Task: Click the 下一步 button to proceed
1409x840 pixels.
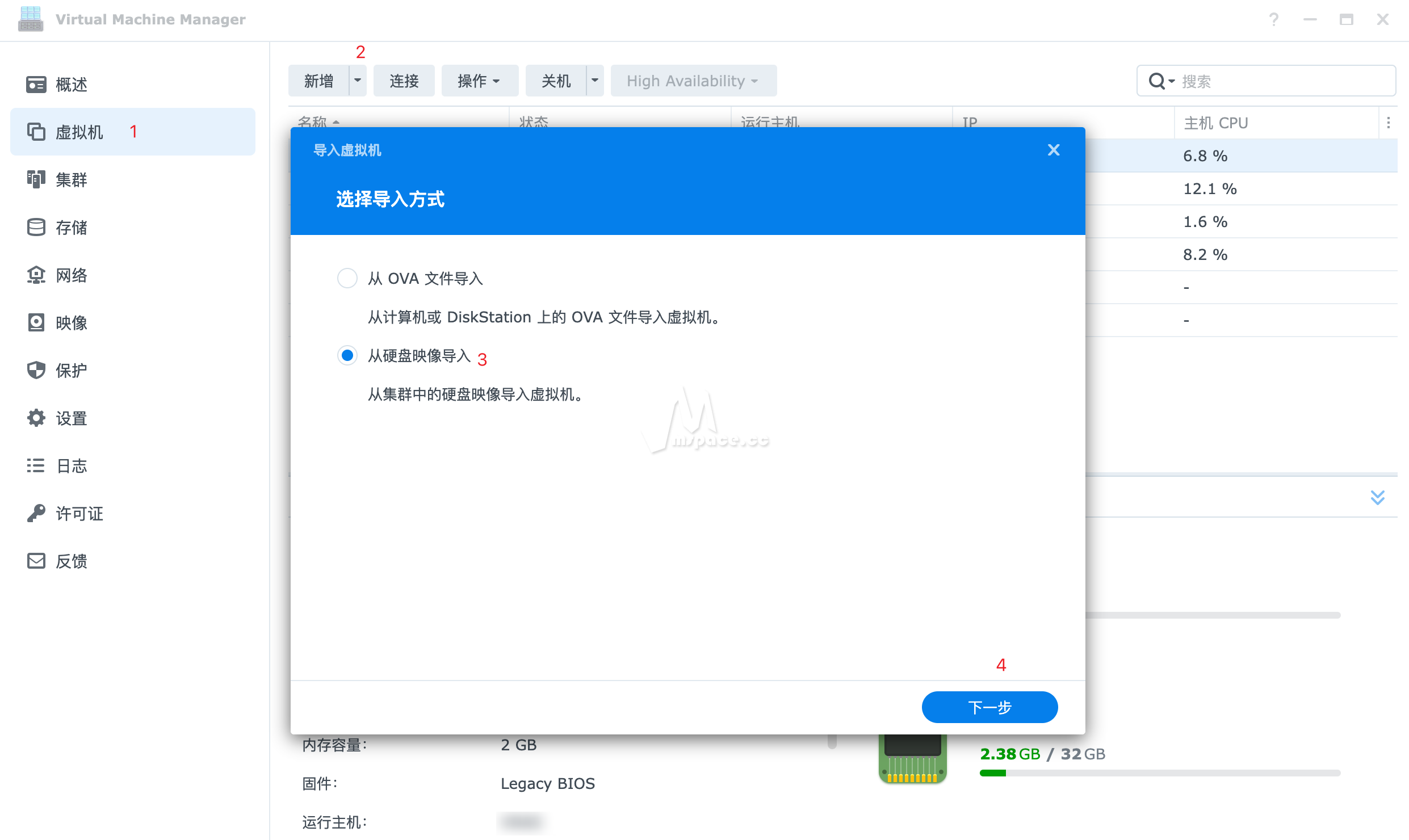Action: [989, 707]
